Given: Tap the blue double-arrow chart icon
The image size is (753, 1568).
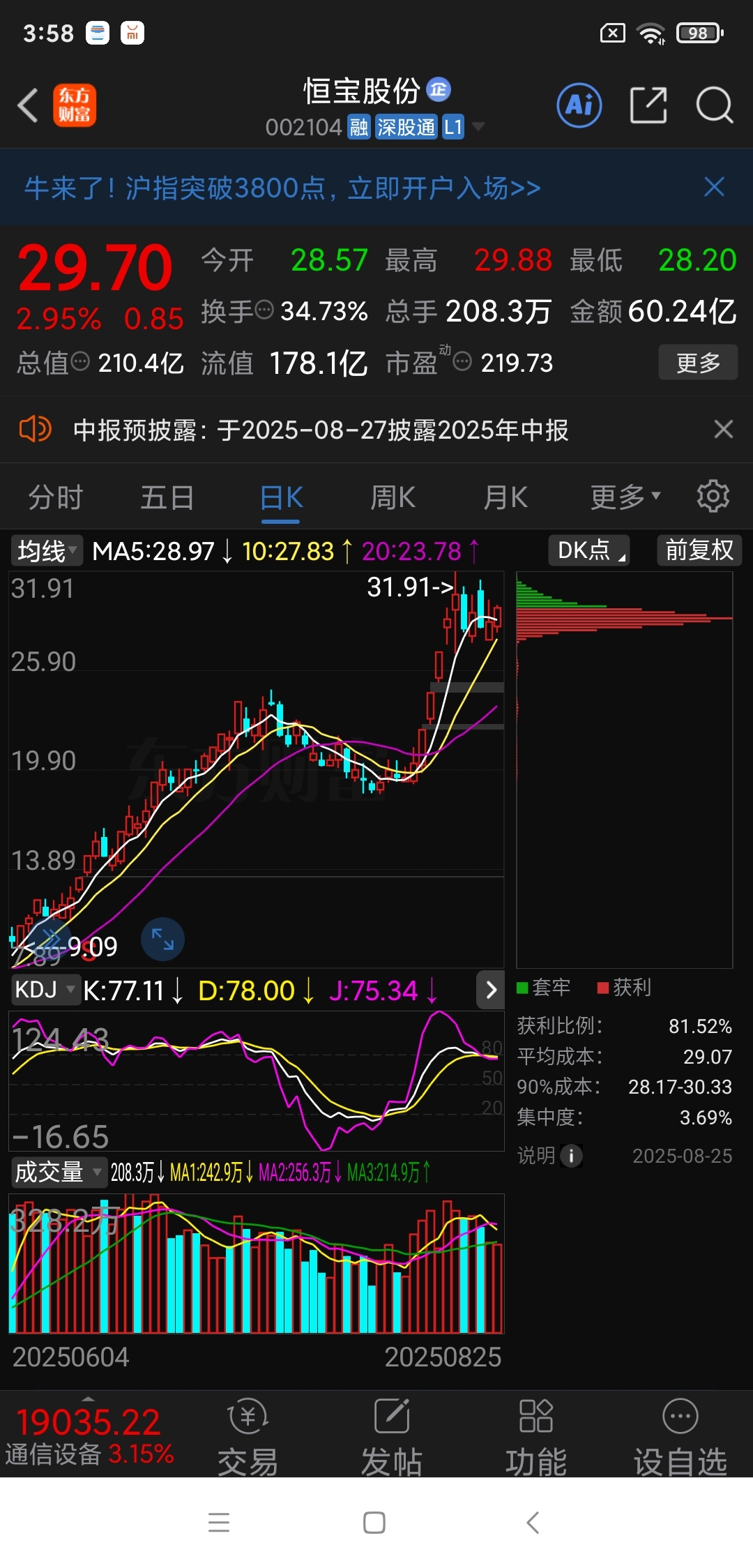Looking at the screenshot, I should pyautogui.click(x=50, y=939).
